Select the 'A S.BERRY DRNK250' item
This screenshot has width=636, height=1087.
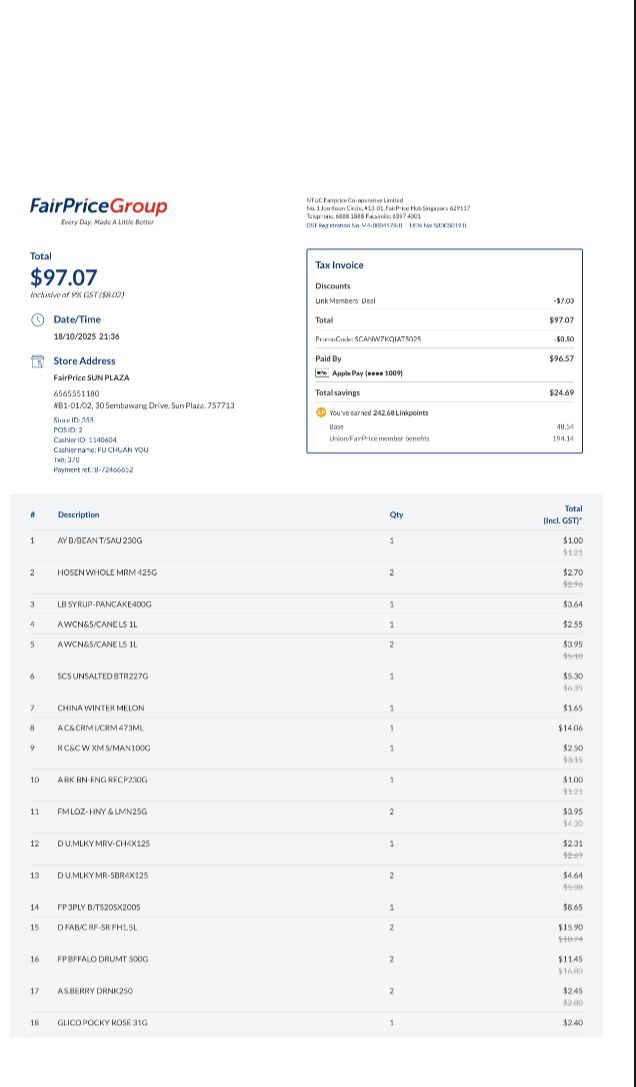pos(95,991)
